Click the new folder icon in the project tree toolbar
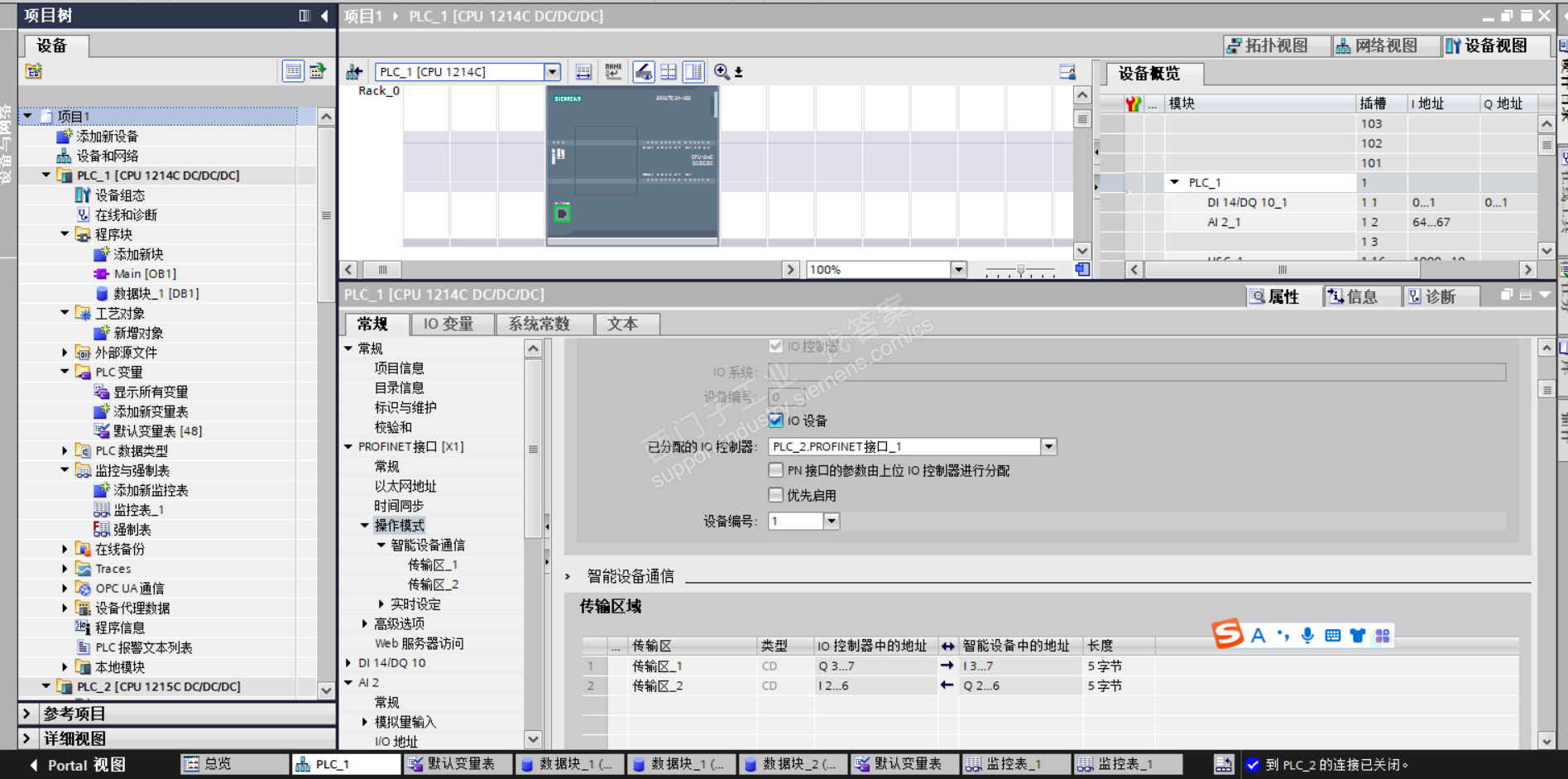1568x779 pixels. pyautogui.click(x=34, y=71)
